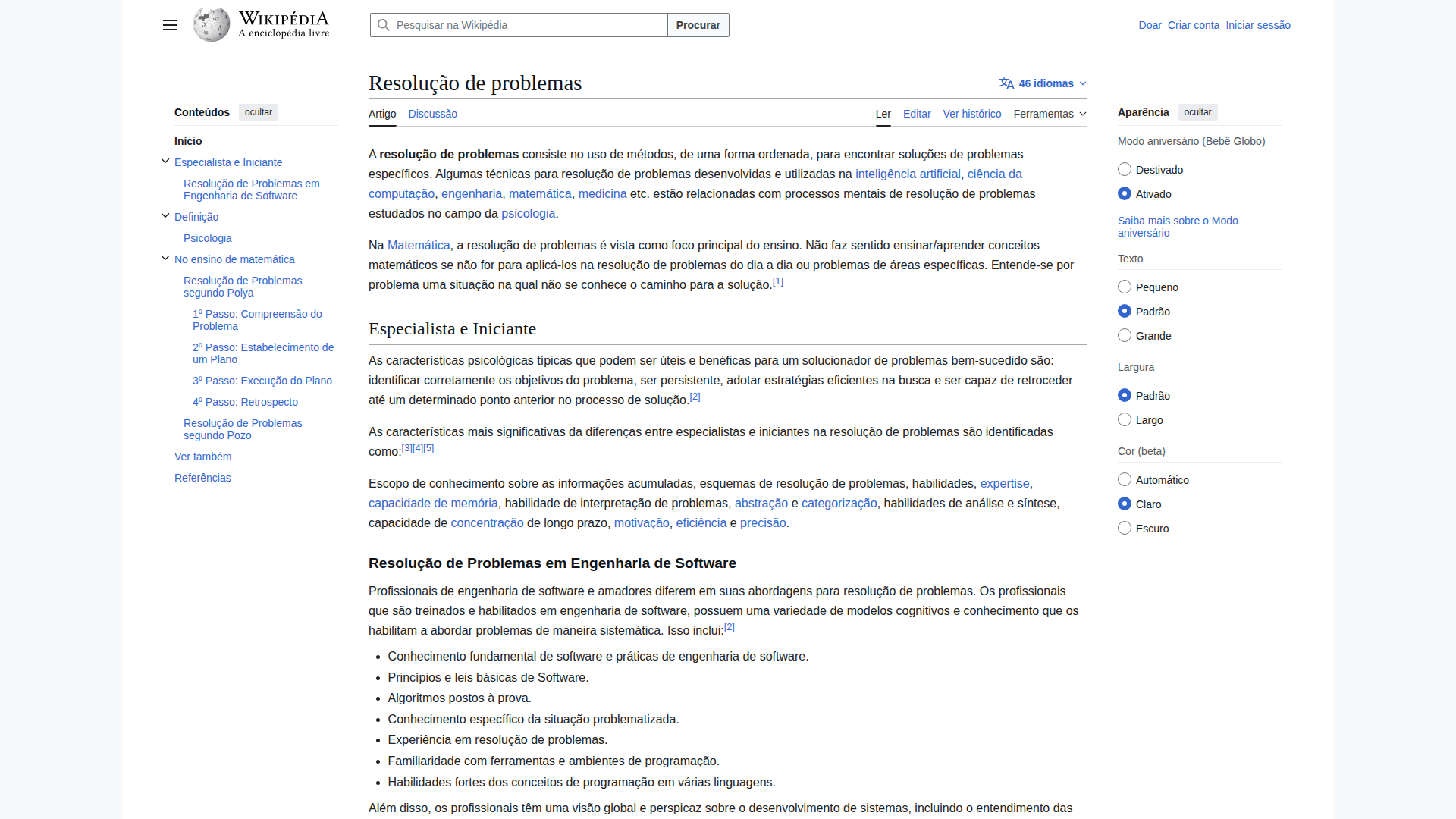Choose Grande text size

click(x=1125, y=336)
